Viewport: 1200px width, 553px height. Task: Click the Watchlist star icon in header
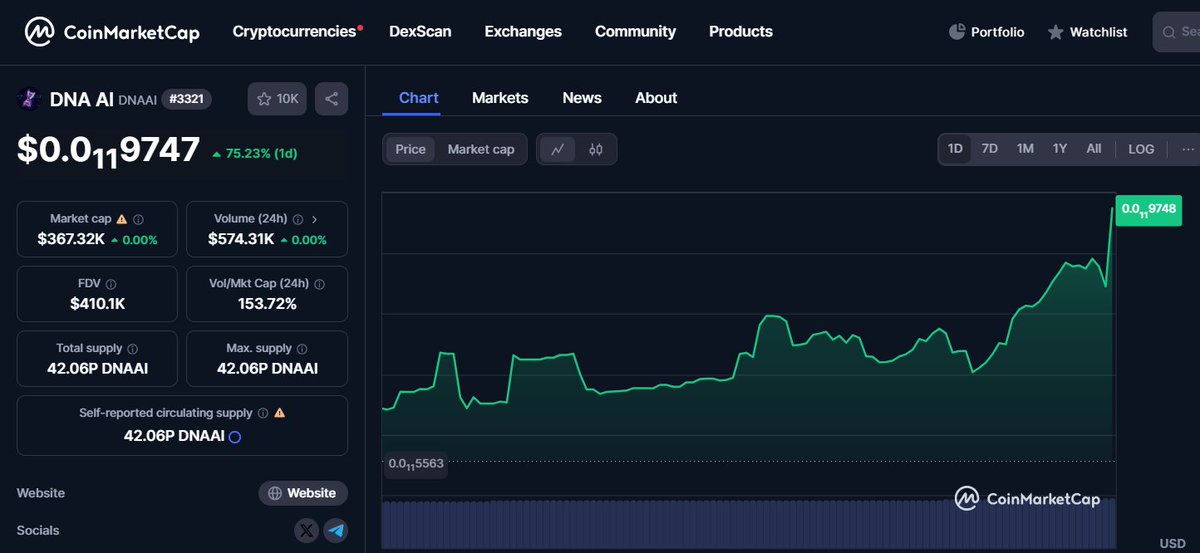1055,32
